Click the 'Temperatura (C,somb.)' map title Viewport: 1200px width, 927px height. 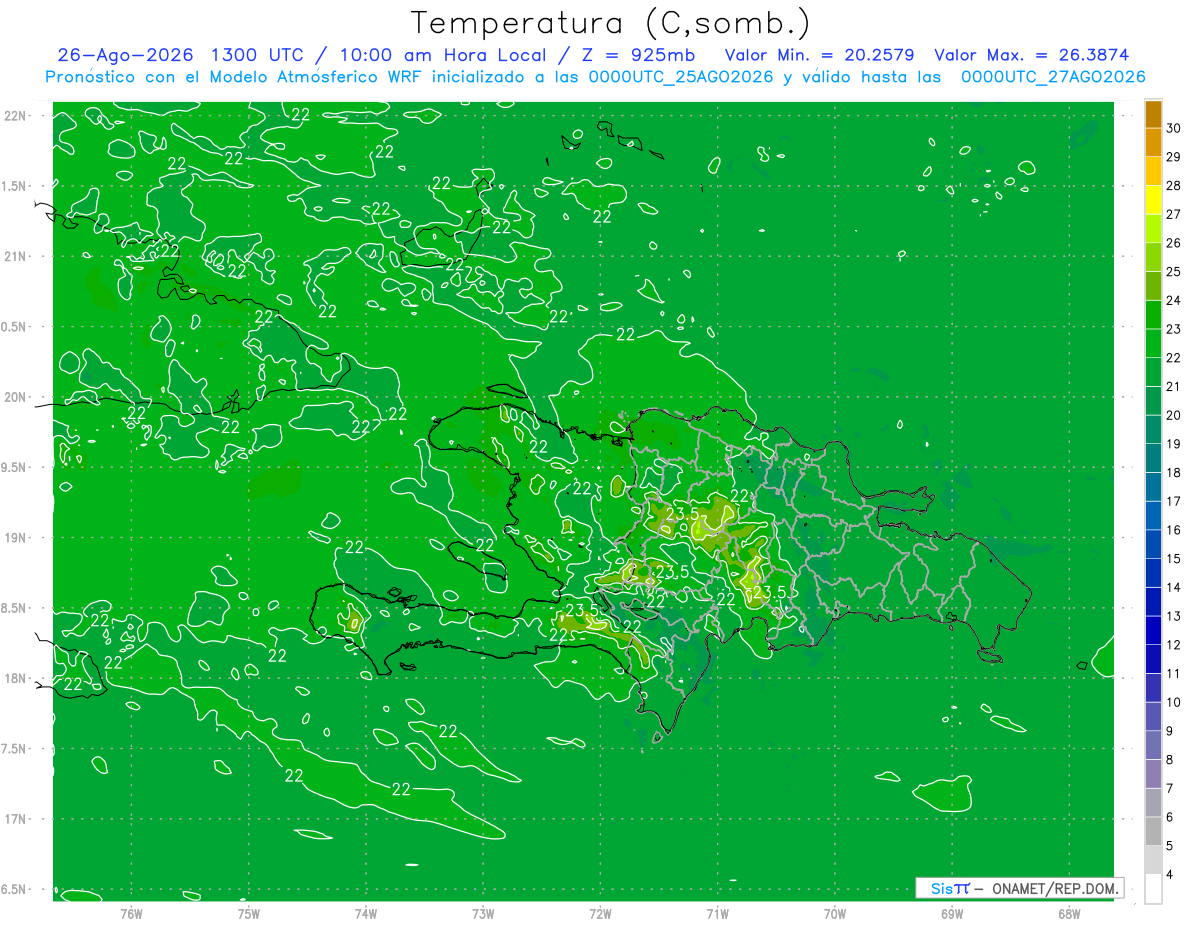tap(610, 23)
